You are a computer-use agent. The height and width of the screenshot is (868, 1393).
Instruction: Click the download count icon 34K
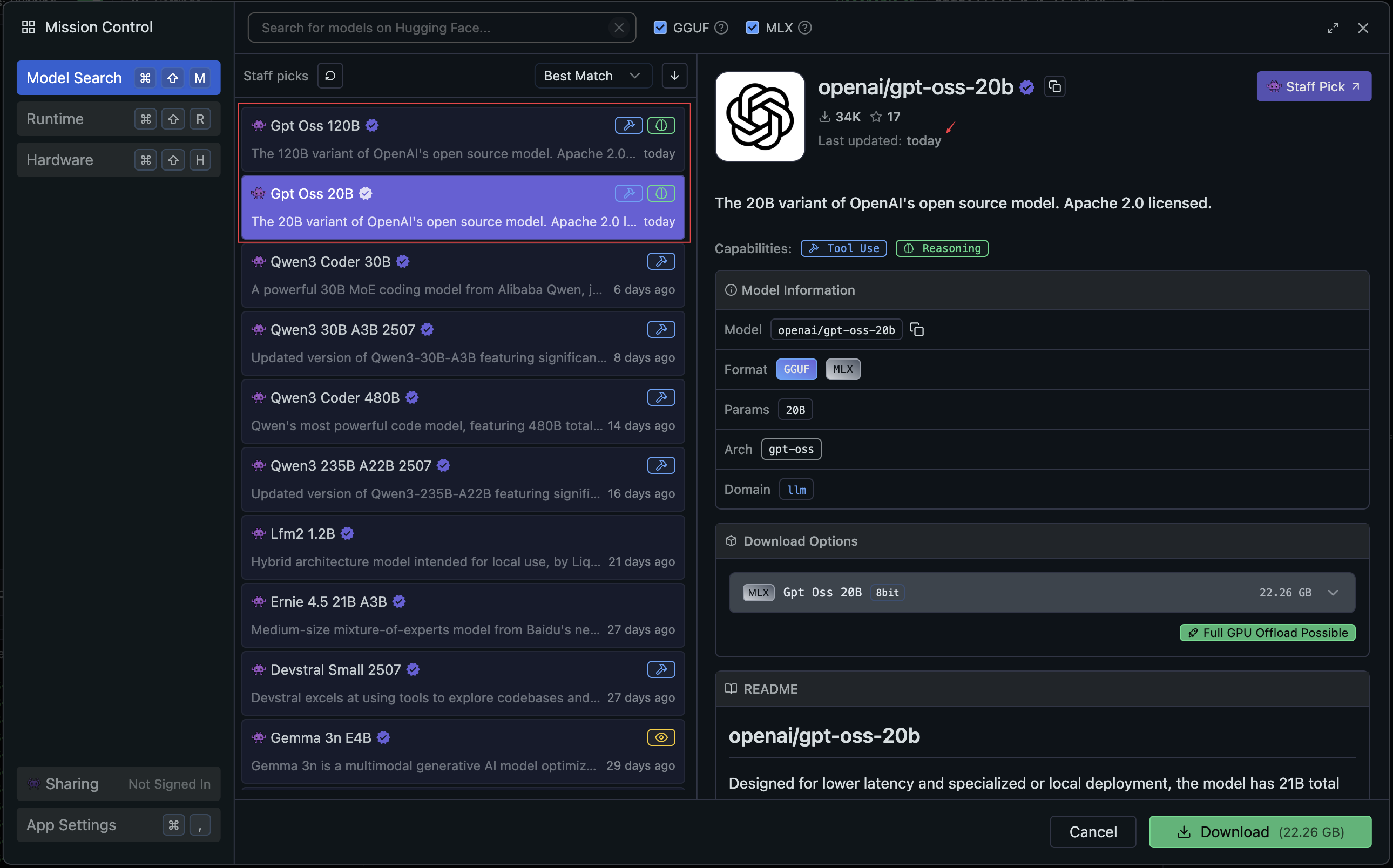[824, 117]
